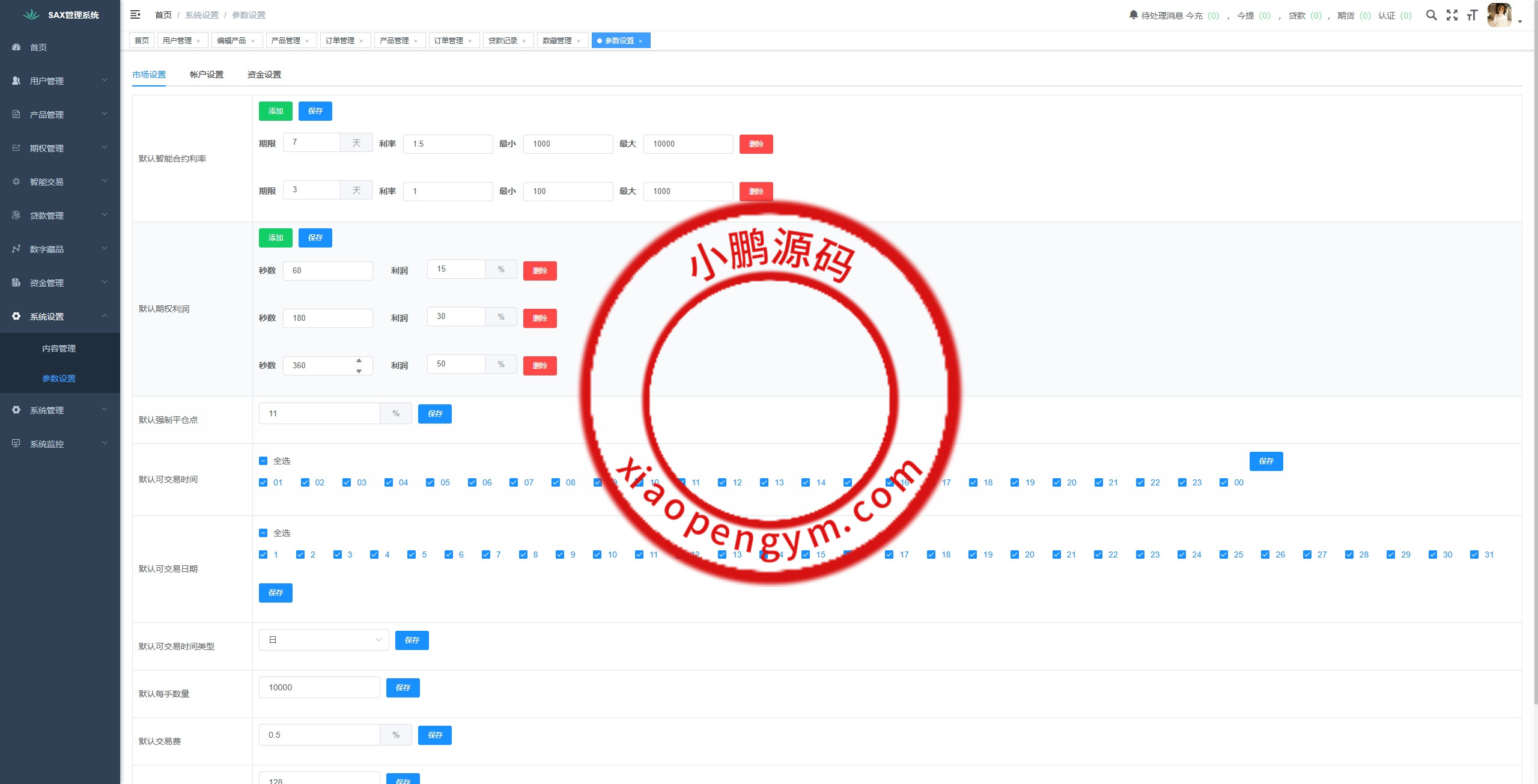Screen dimensions: 1538x784
Task: Delete the 60 seconds profit row
Action: [x=540, y=271]
